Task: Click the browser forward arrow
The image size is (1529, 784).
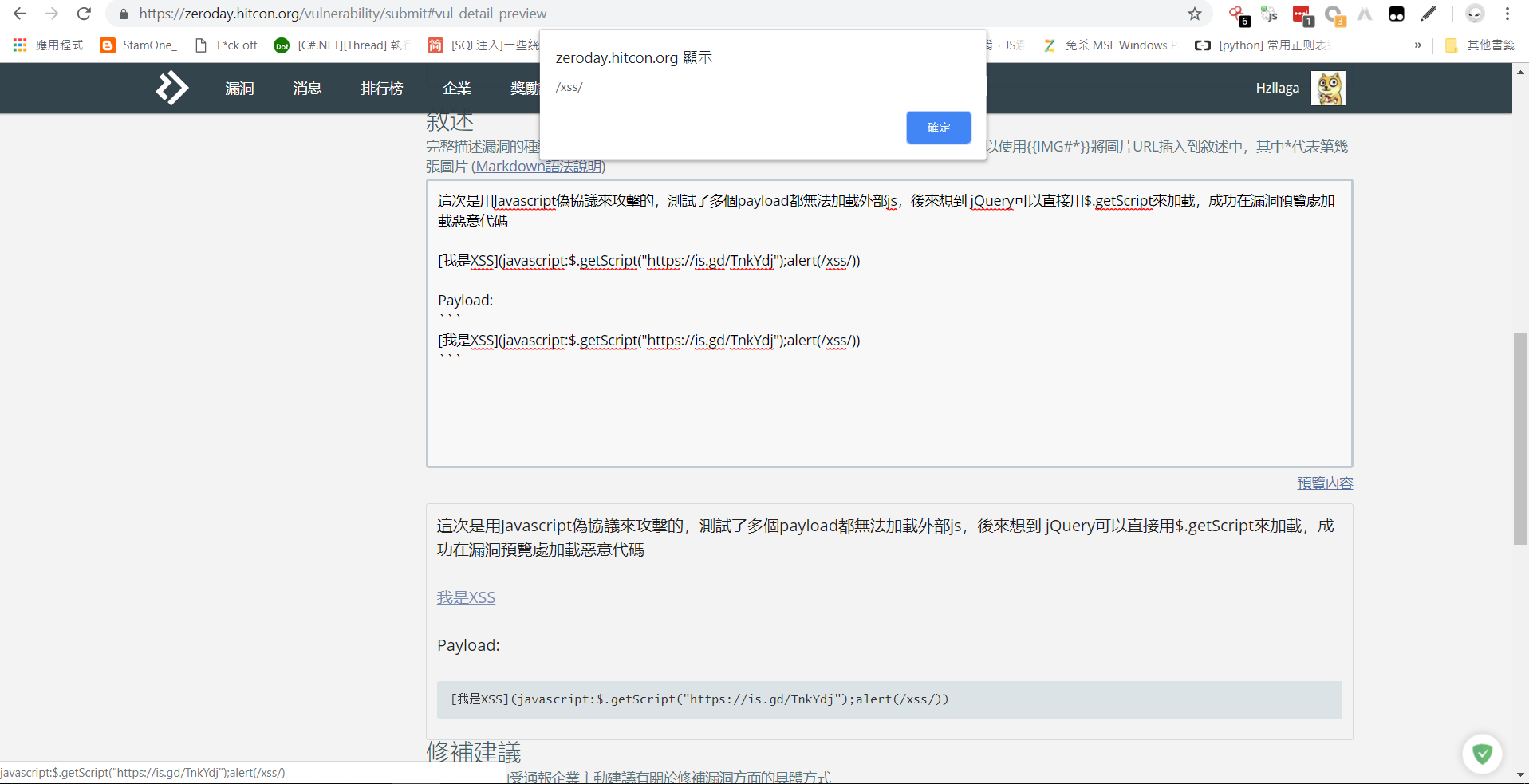Action: [52, 14]
